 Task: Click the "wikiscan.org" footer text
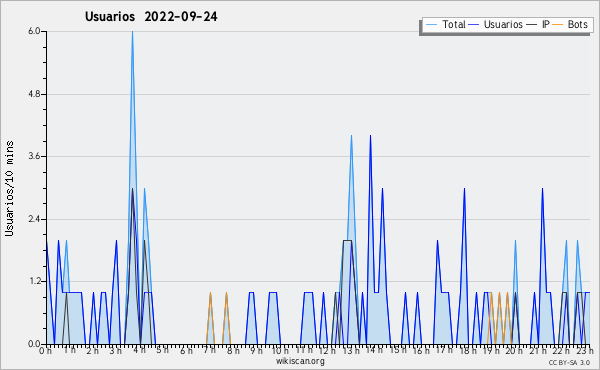pos(300,361)
